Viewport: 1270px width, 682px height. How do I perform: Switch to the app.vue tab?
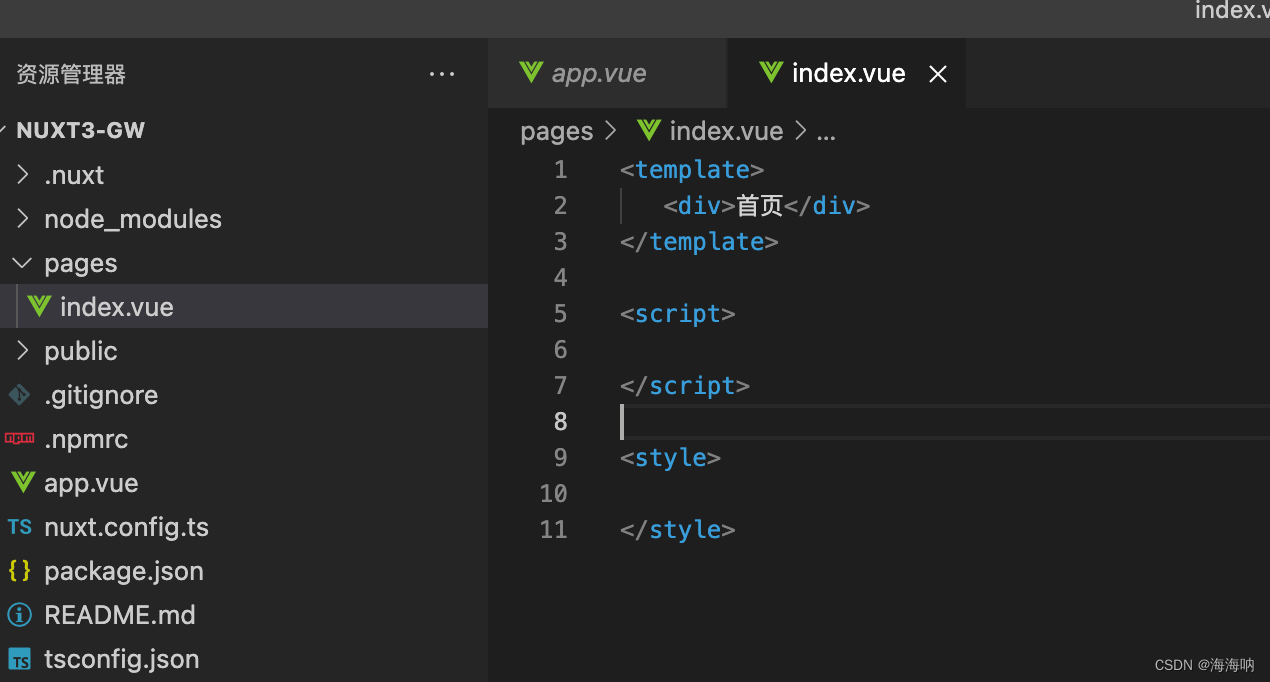click(x=607, y=73)
